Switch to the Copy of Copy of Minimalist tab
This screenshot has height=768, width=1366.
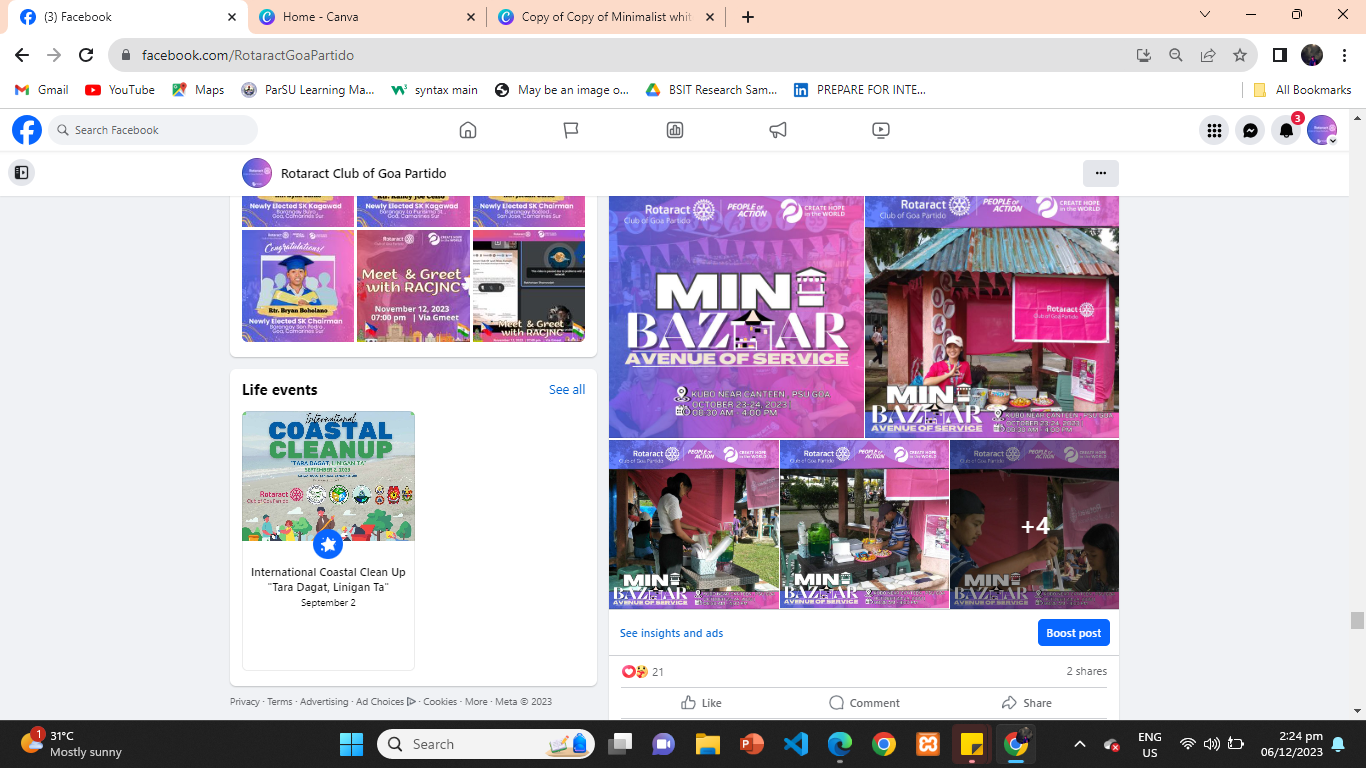[606, 17]
